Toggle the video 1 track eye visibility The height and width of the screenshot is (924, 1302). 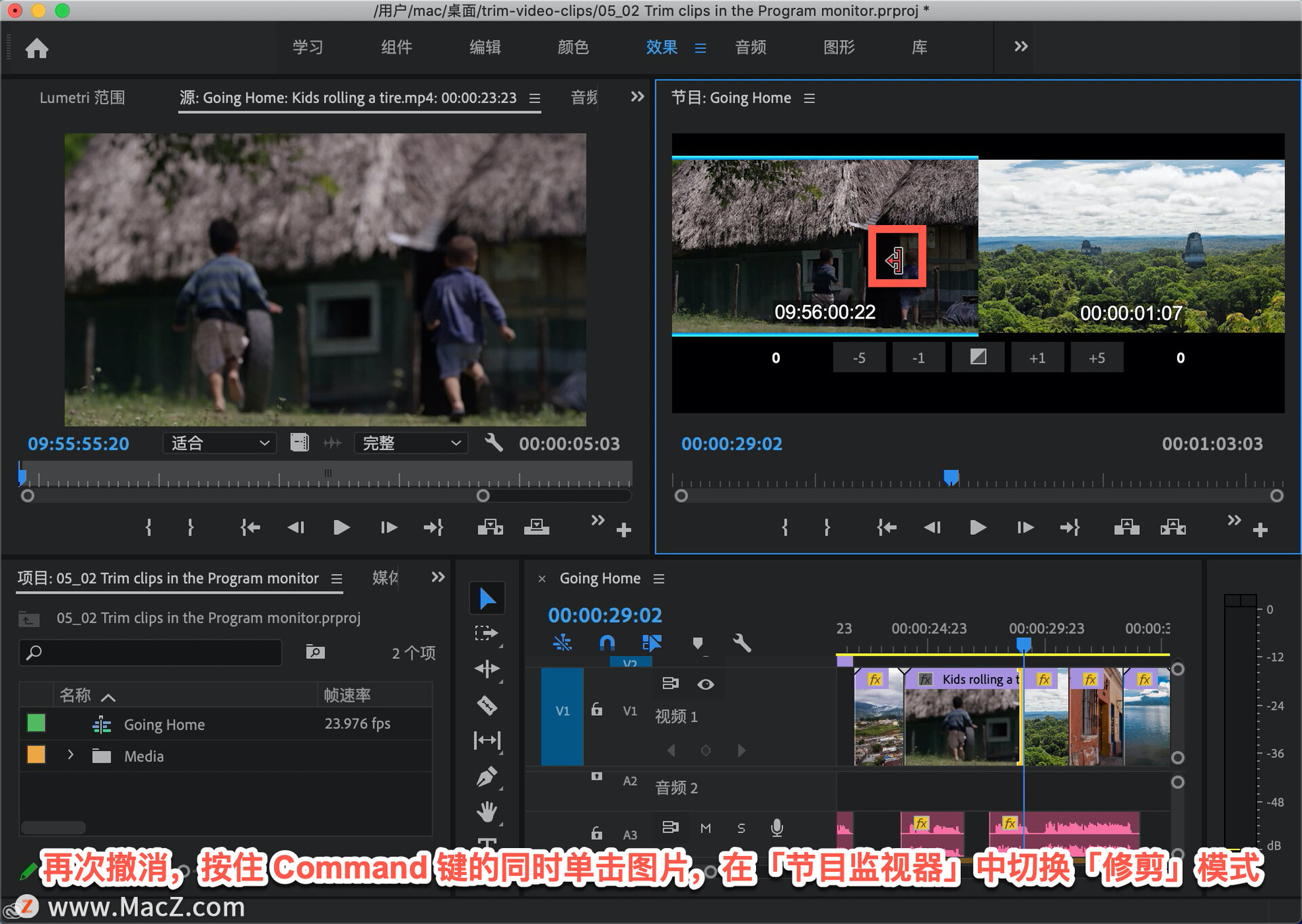click(x=705, y=684)
